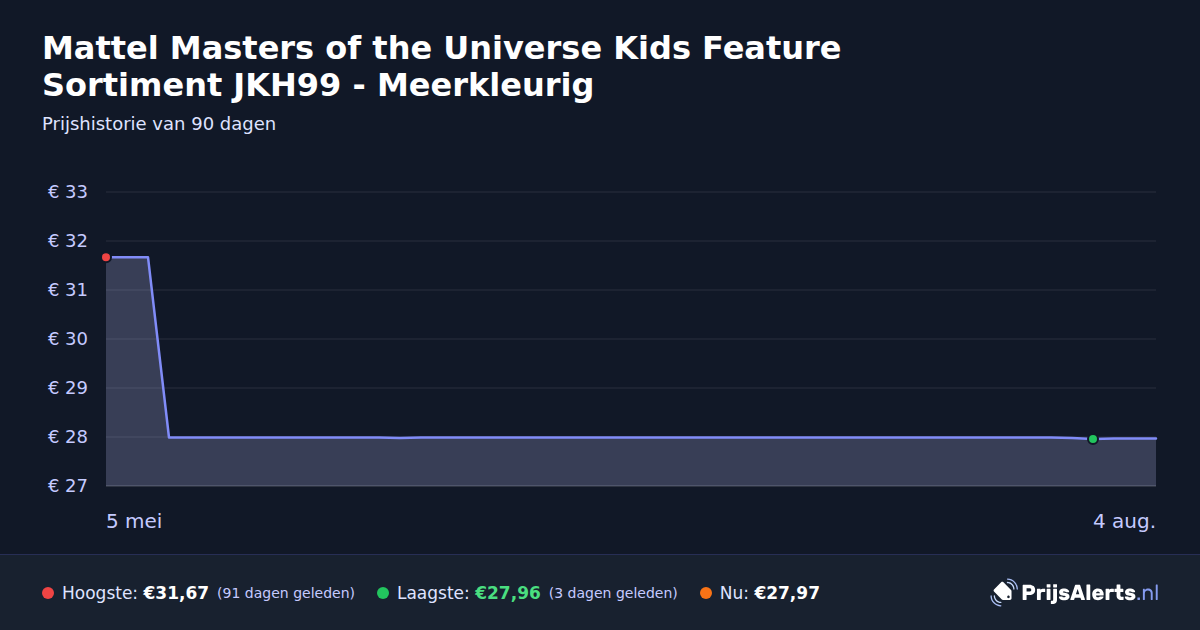Click the 4 aug. date label
The width and height of the screenshot is (1200, 630).
pos(1124,521)
